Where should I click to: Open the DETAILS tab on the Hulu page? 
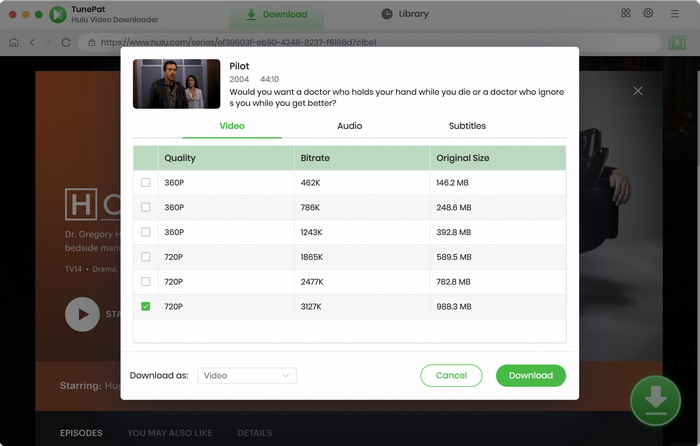pos(254,433)
